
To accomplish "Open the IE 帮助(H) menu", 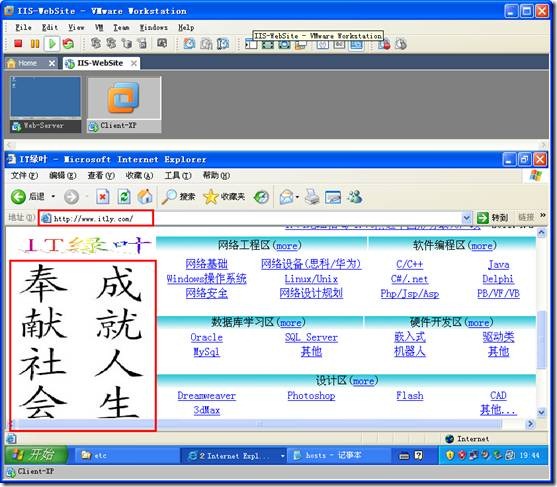I will (216, 175).
